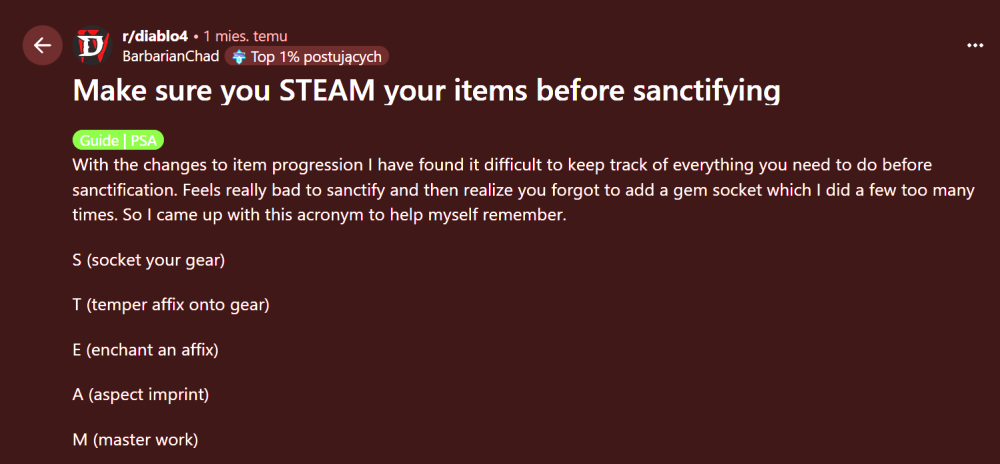Screen dimensions: 1000x464
Task: Click the "A (aspect imprint)" line
Action: (x=141, y=394)
